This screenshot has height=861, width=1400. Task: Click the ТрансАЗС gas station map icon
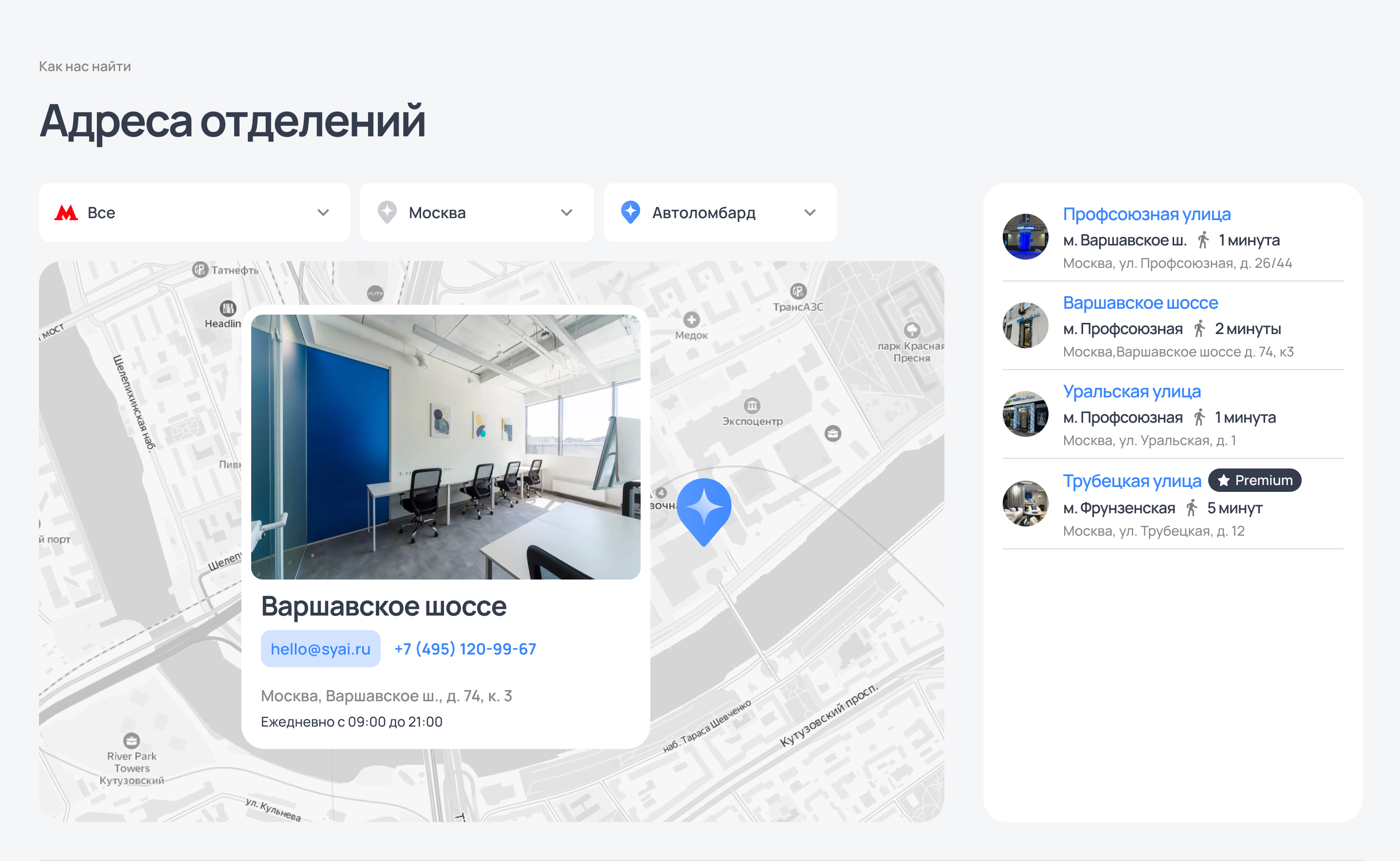pyautogui.click(x=798, y=292)
